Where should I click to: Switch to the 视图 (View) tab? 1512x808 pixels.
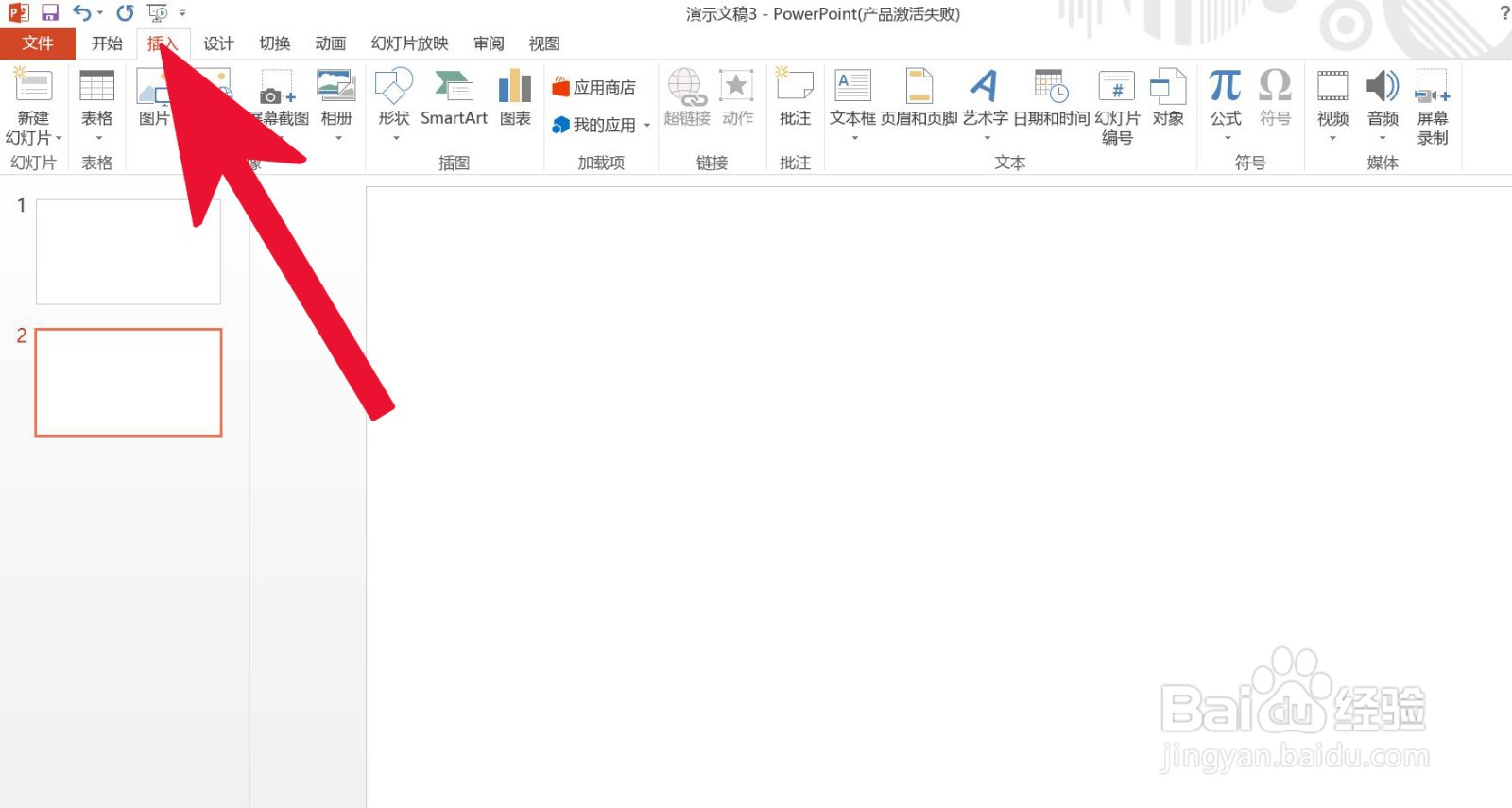click(544, 43)
